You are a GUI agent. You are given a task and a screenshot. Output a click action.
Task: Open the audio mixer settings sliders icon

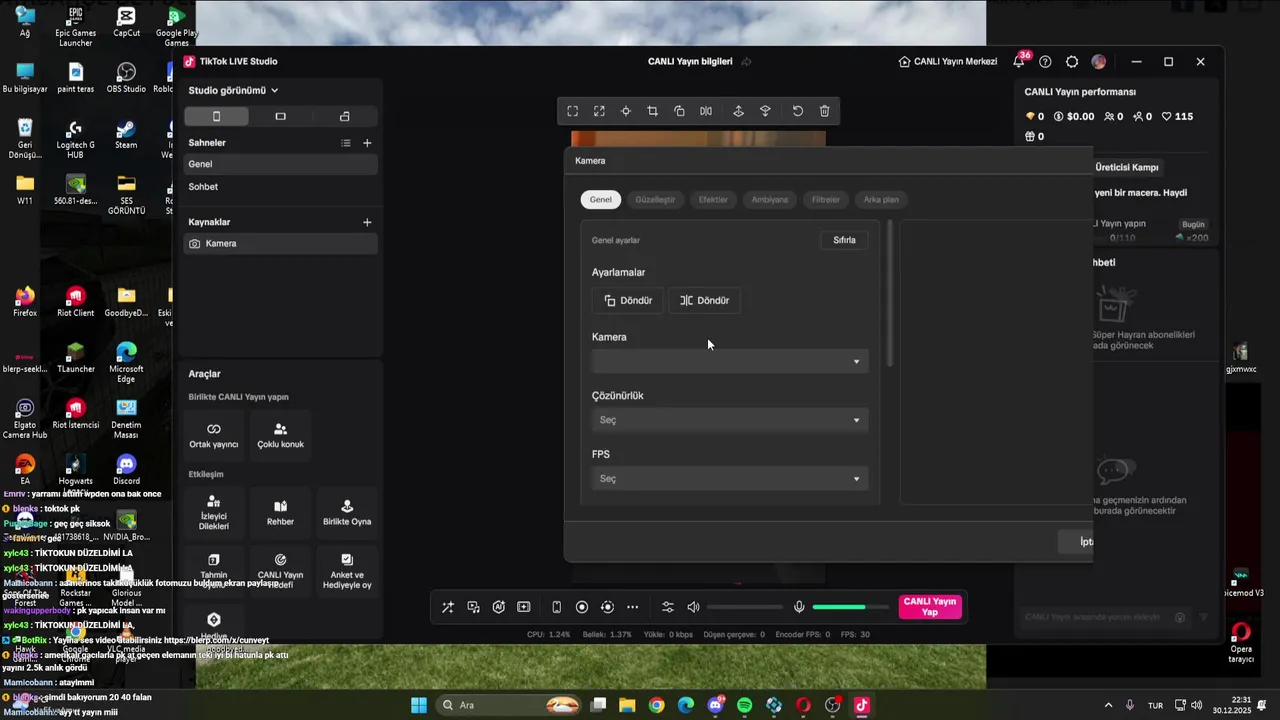668,607
